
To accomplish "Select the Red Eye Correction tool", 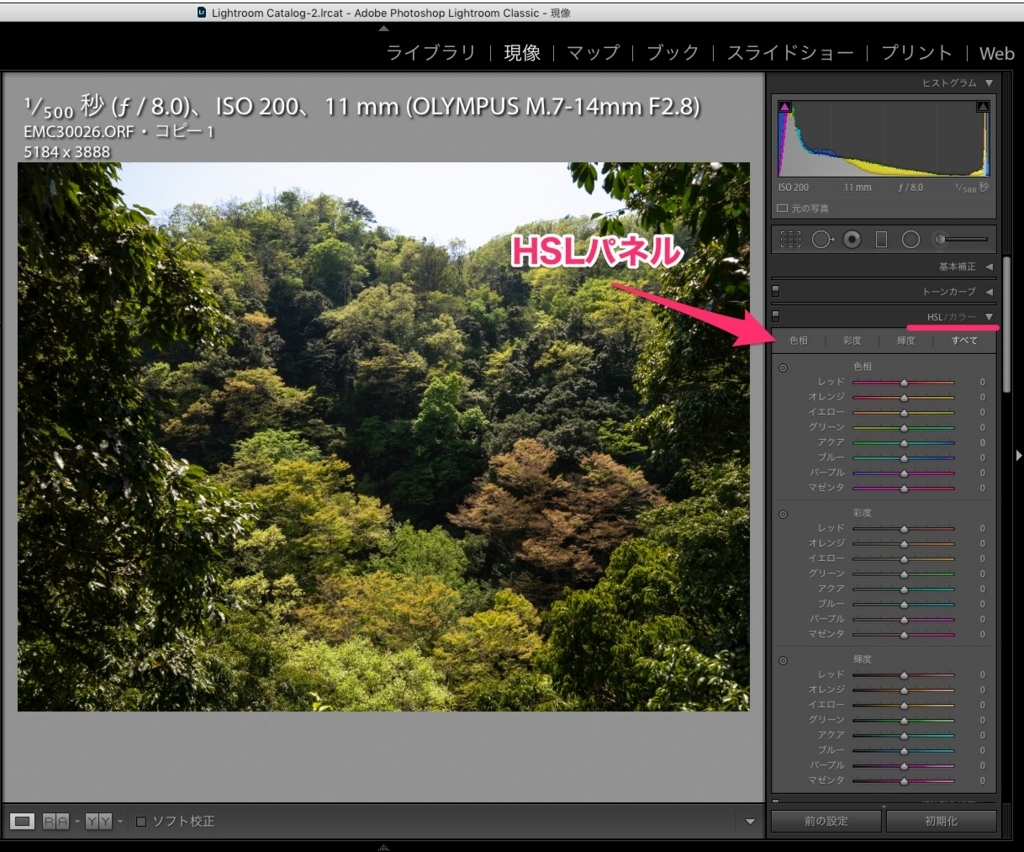I will tap(852, 239).
